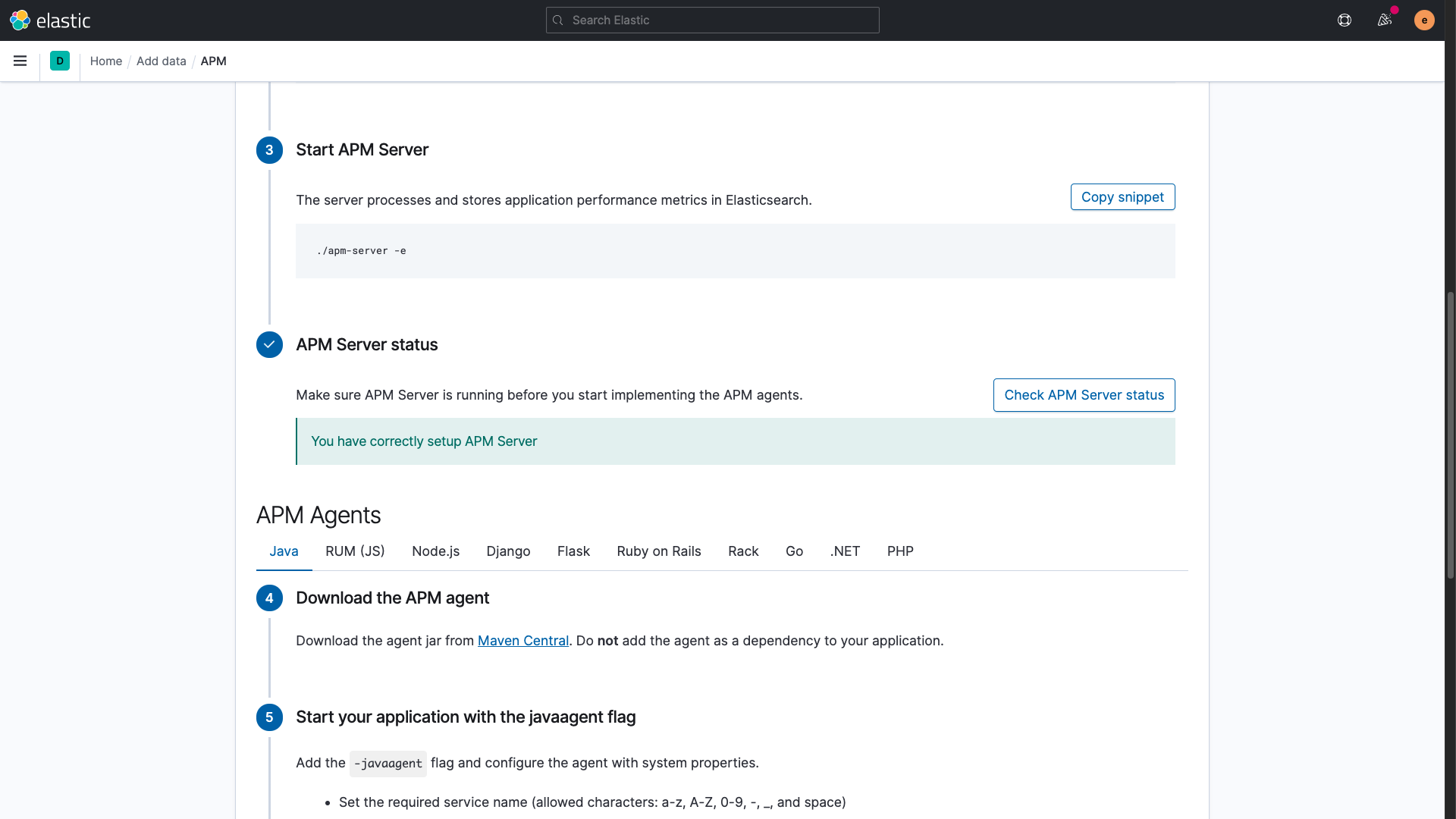This screenshot has height=819, width=1456.
Task: Open the Help lifebuoy icon
Action: [1345, 20]
